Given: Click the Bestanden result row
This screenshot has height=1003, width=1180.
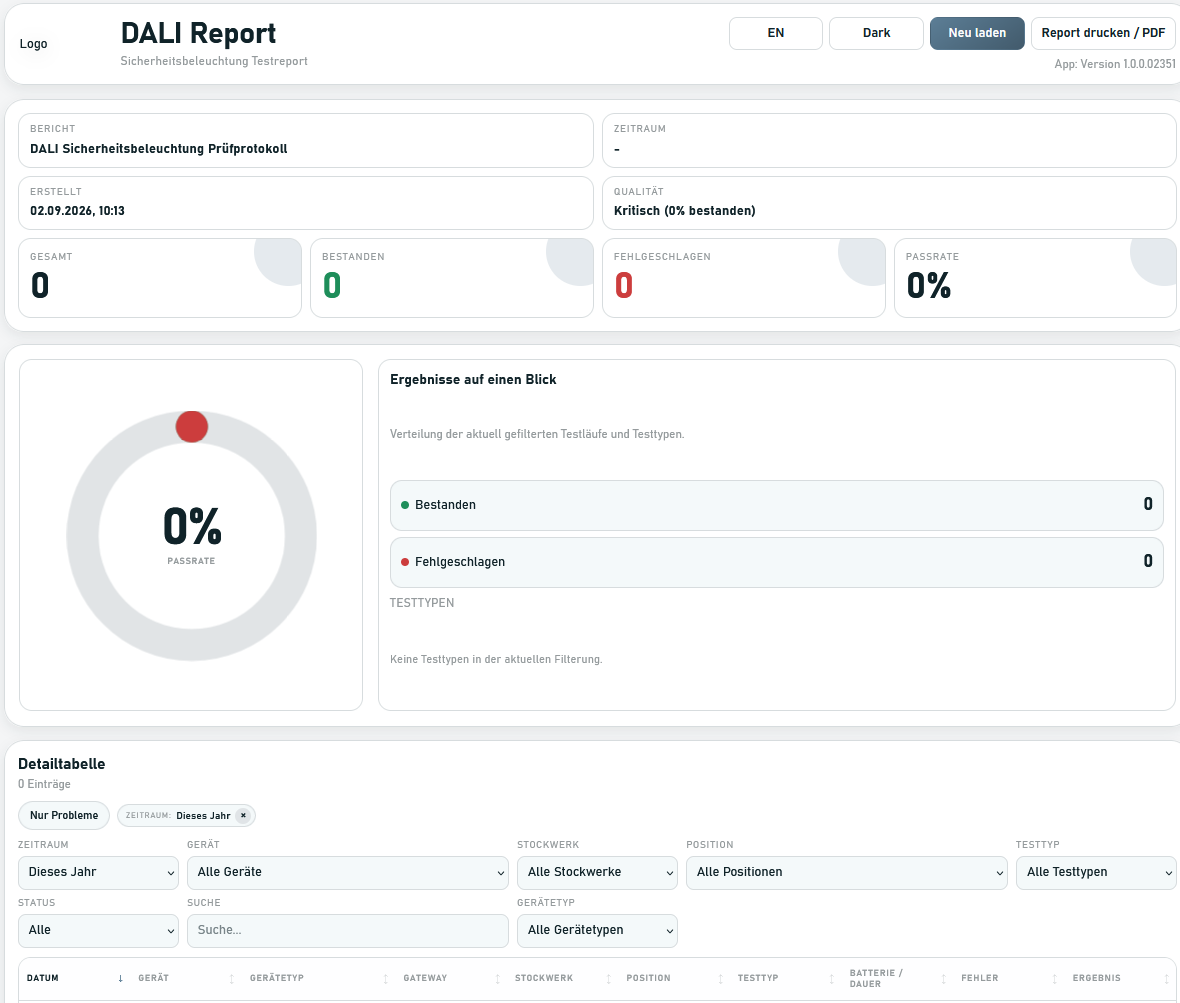Looking at the screenshot, I should [777, 505].
